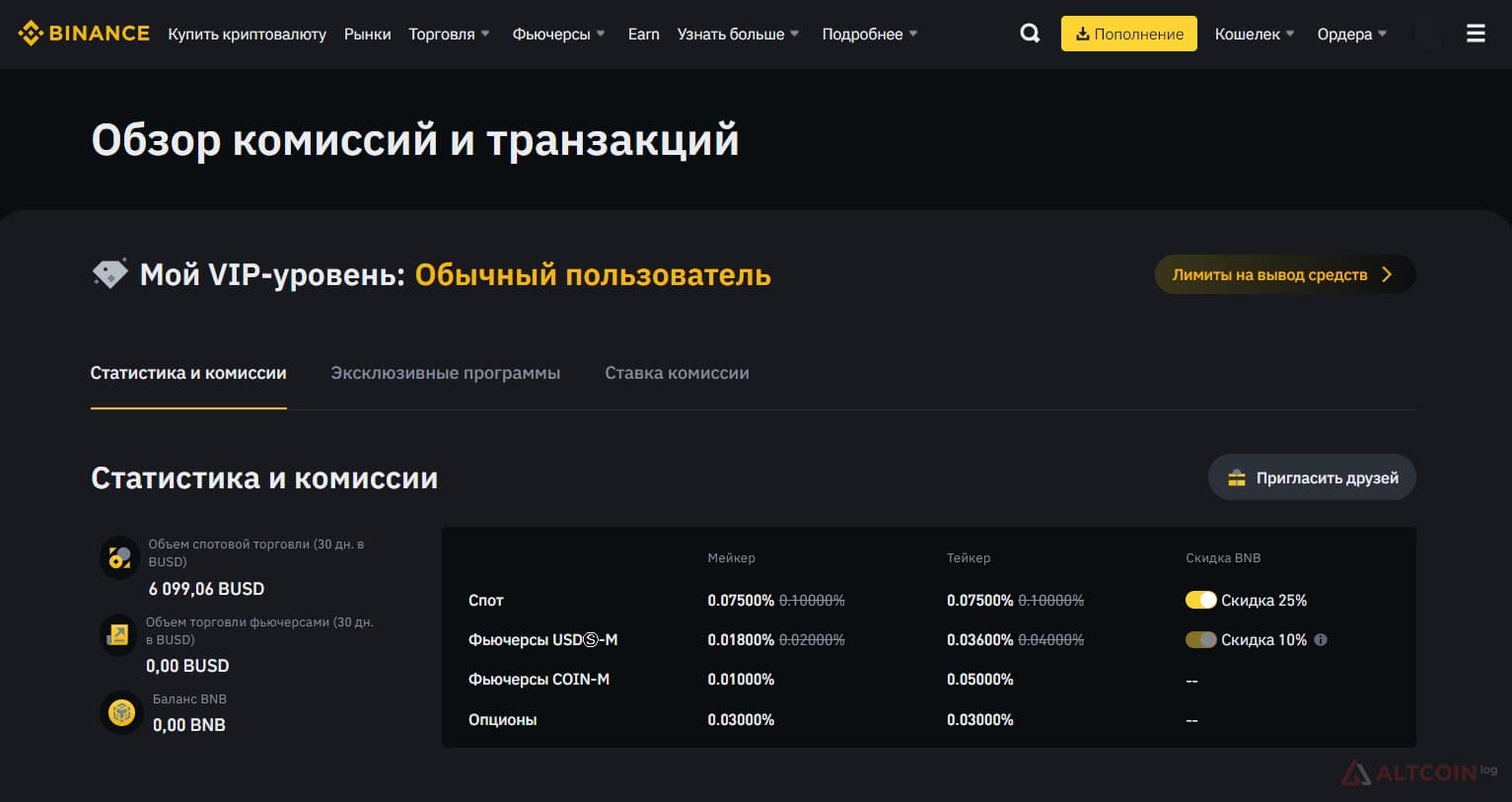Viewport: 1512px width, 802px height.
Task: Click the Мейкер column header
Action: [x=731, y=557]
